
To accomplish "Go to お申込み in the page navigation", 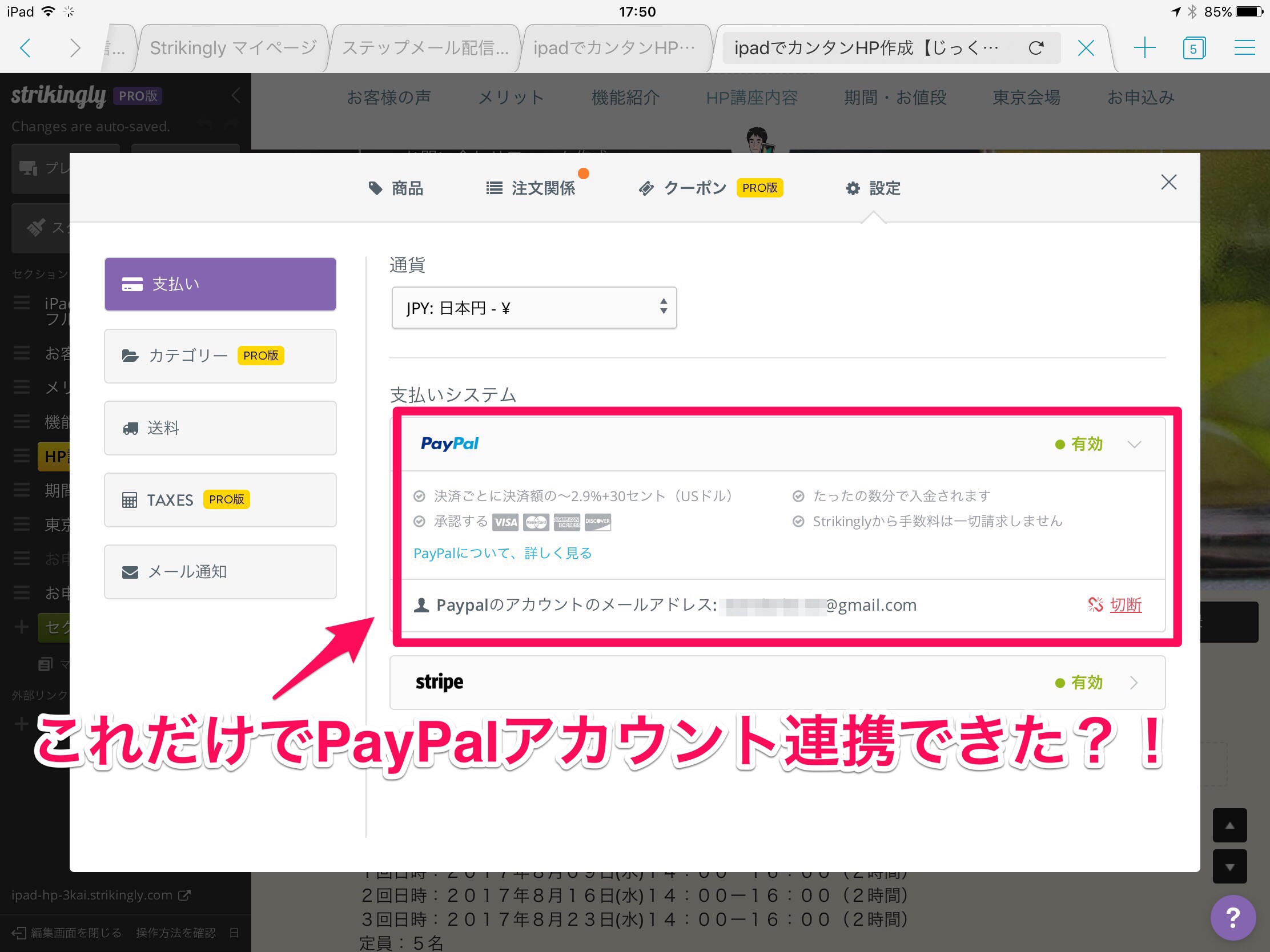I will coord(1141,98).
